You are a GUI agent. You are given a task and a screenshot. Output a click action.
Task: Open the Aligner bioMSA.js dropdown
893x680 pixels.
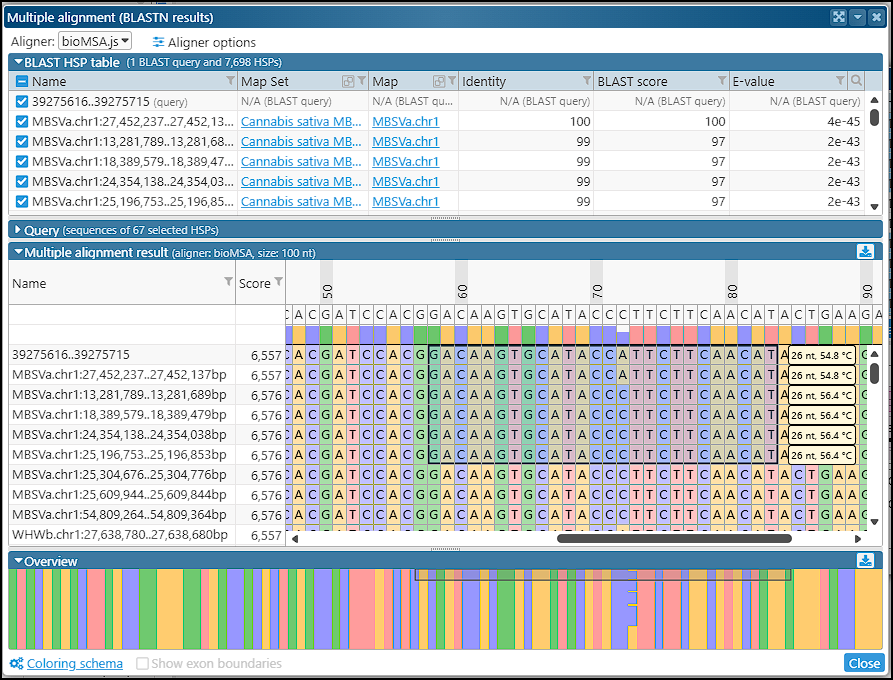click(x=94, y=41)
